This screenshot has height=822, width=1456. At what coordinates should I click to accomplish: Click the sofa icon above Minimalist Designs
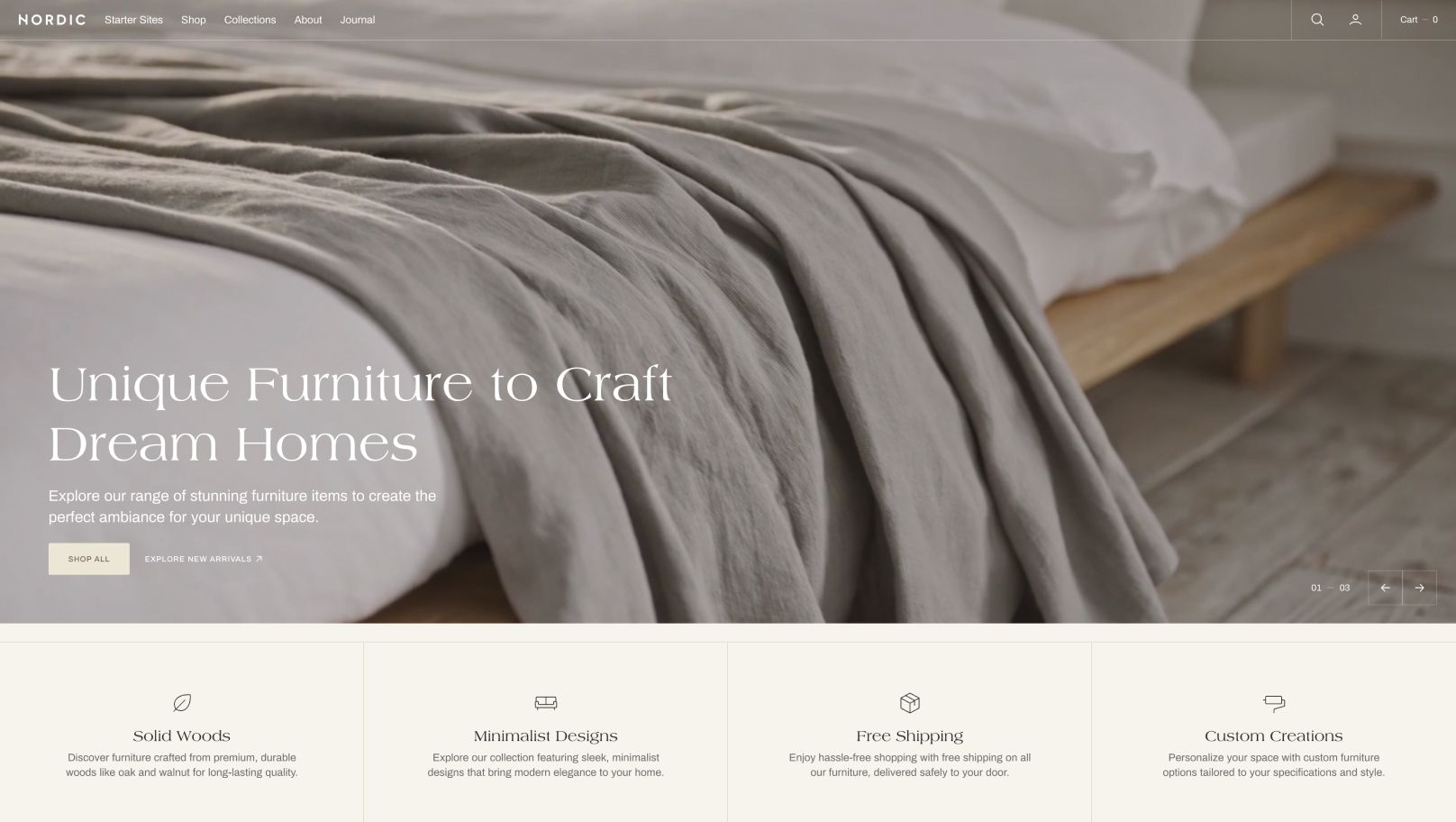(546, 703)
